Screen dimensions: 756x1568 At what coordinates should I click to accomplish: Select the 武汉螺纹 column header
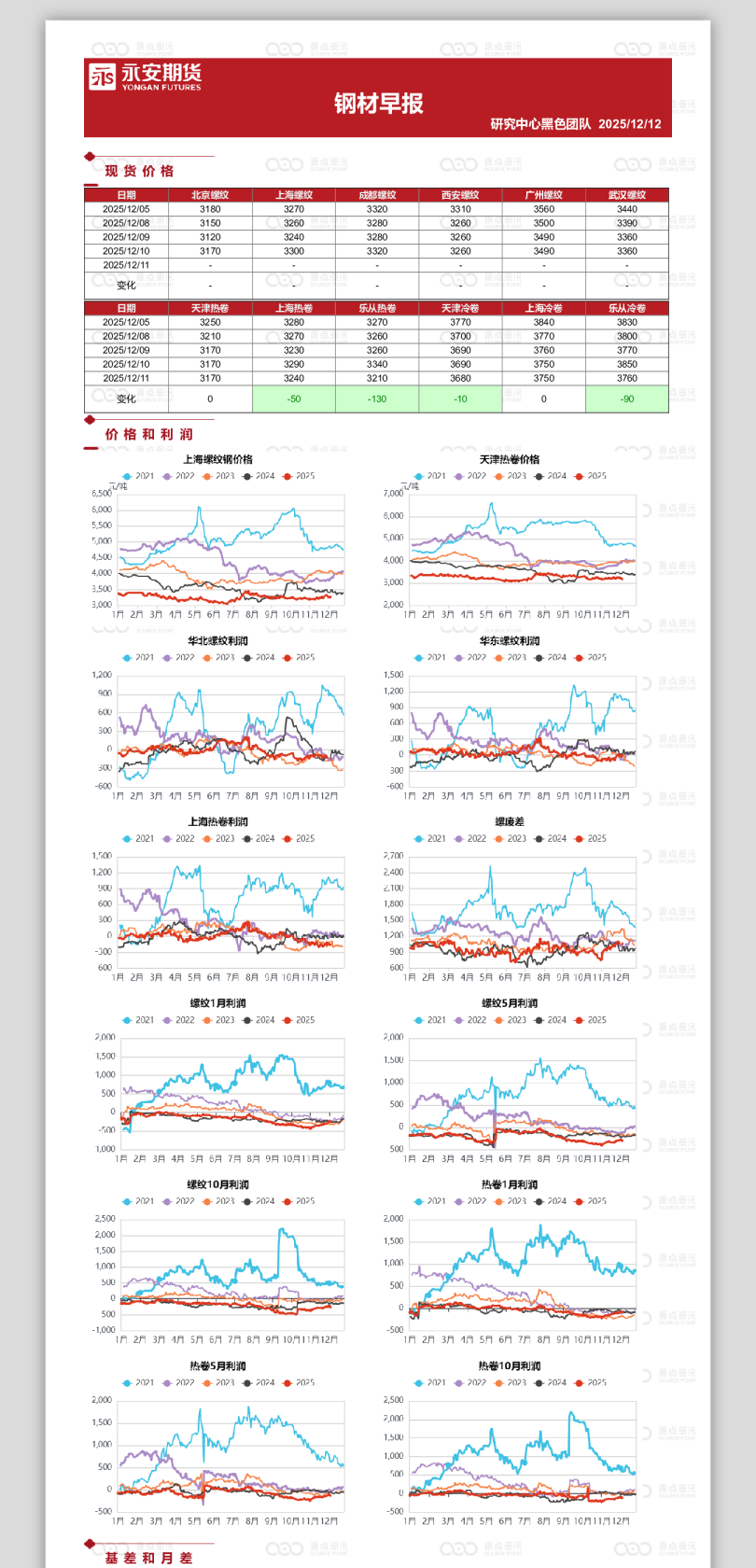(x=627, y=195)
